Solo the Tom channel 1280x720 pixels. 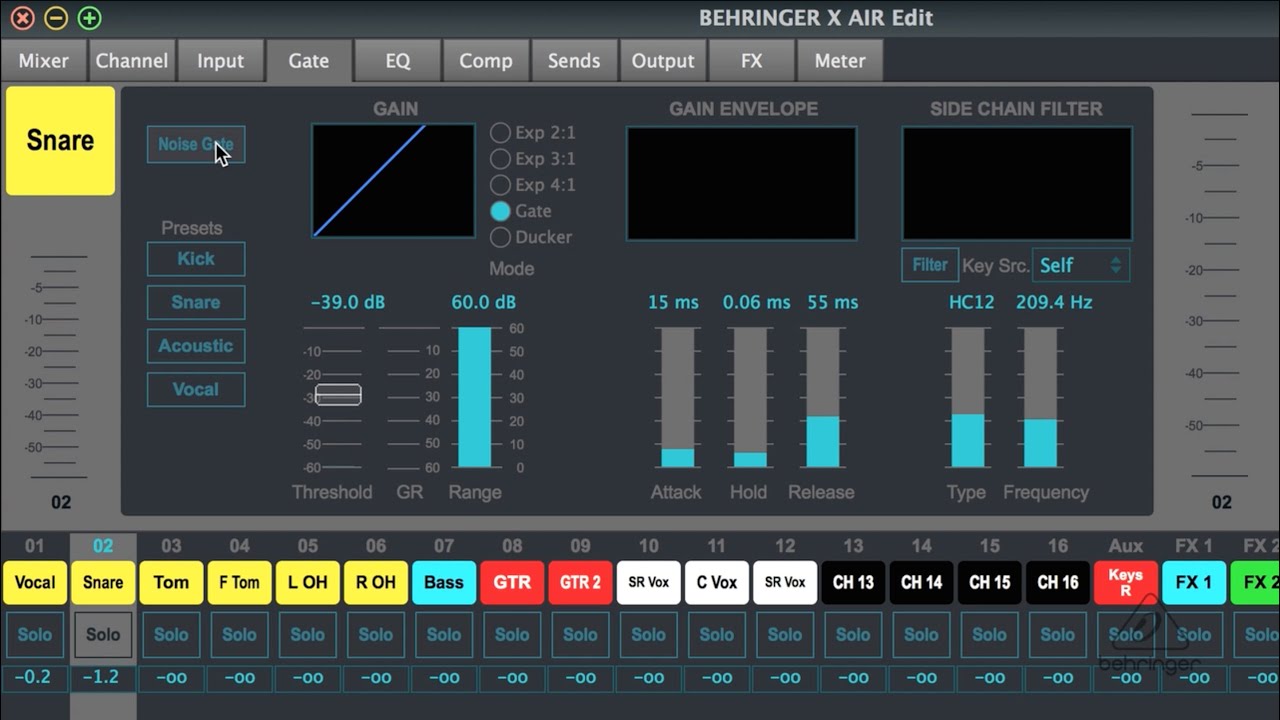171,635
